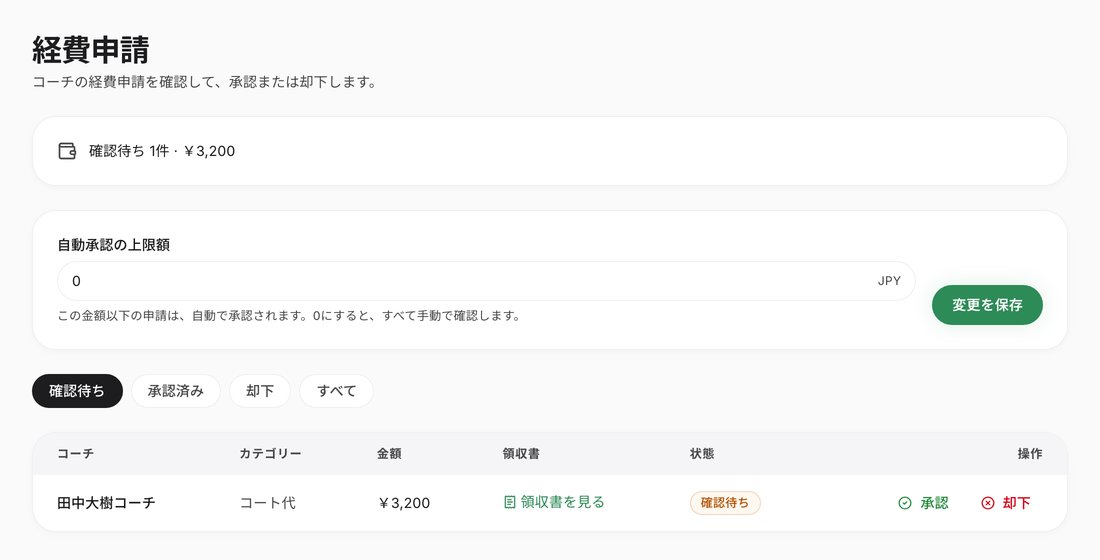The image size is (1100, 560).
Task: Click the 領収書 column header
Action: [521, 454]
